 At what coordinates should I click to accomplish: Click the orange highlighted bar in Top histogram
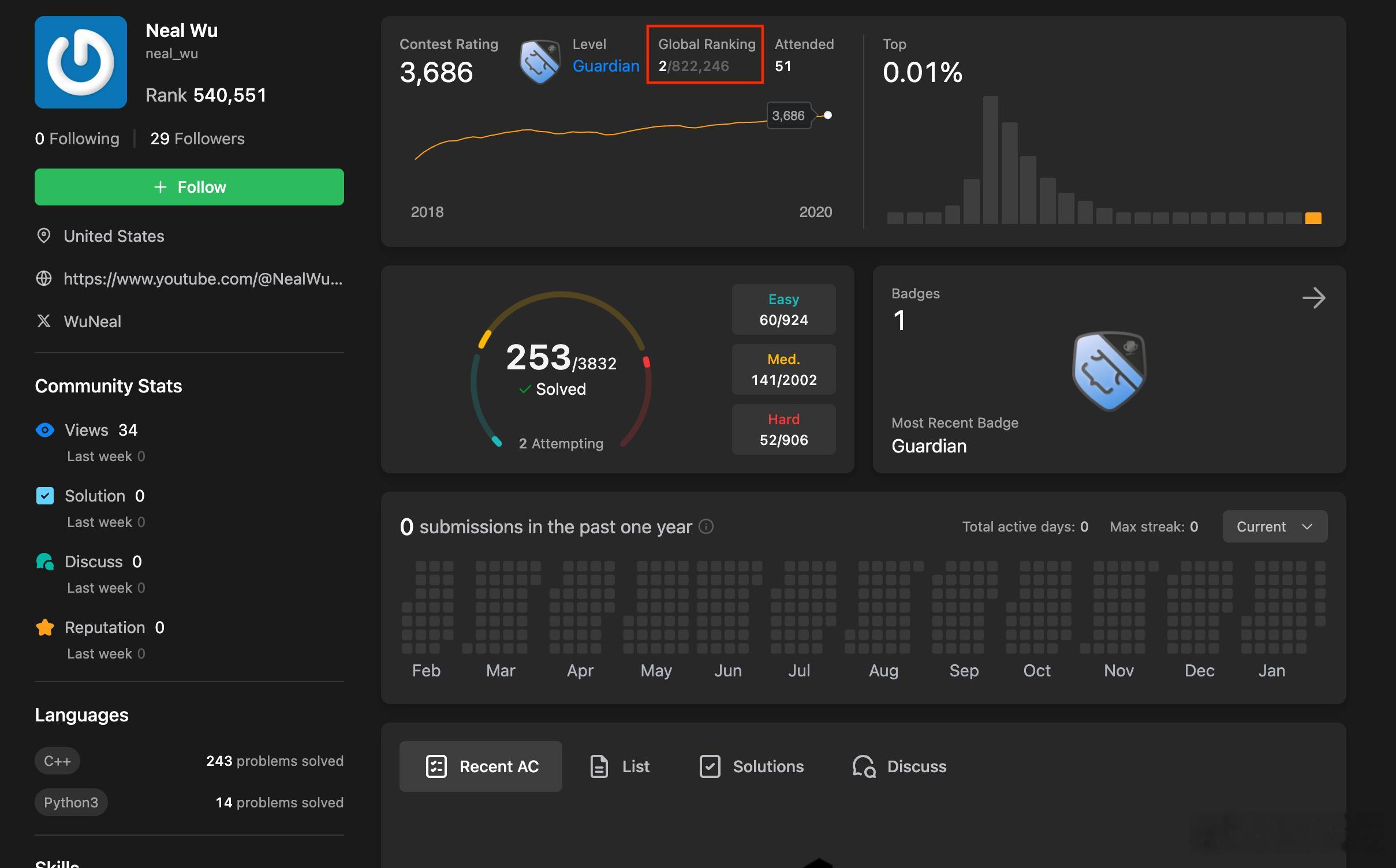coord(1313,218)
